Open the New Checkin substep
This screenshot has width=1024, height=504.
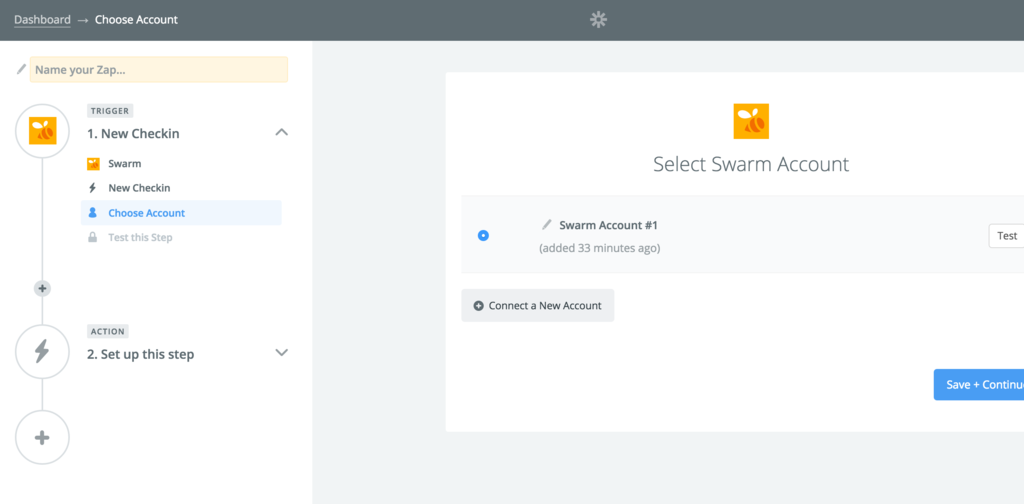(x=139, y=188)
